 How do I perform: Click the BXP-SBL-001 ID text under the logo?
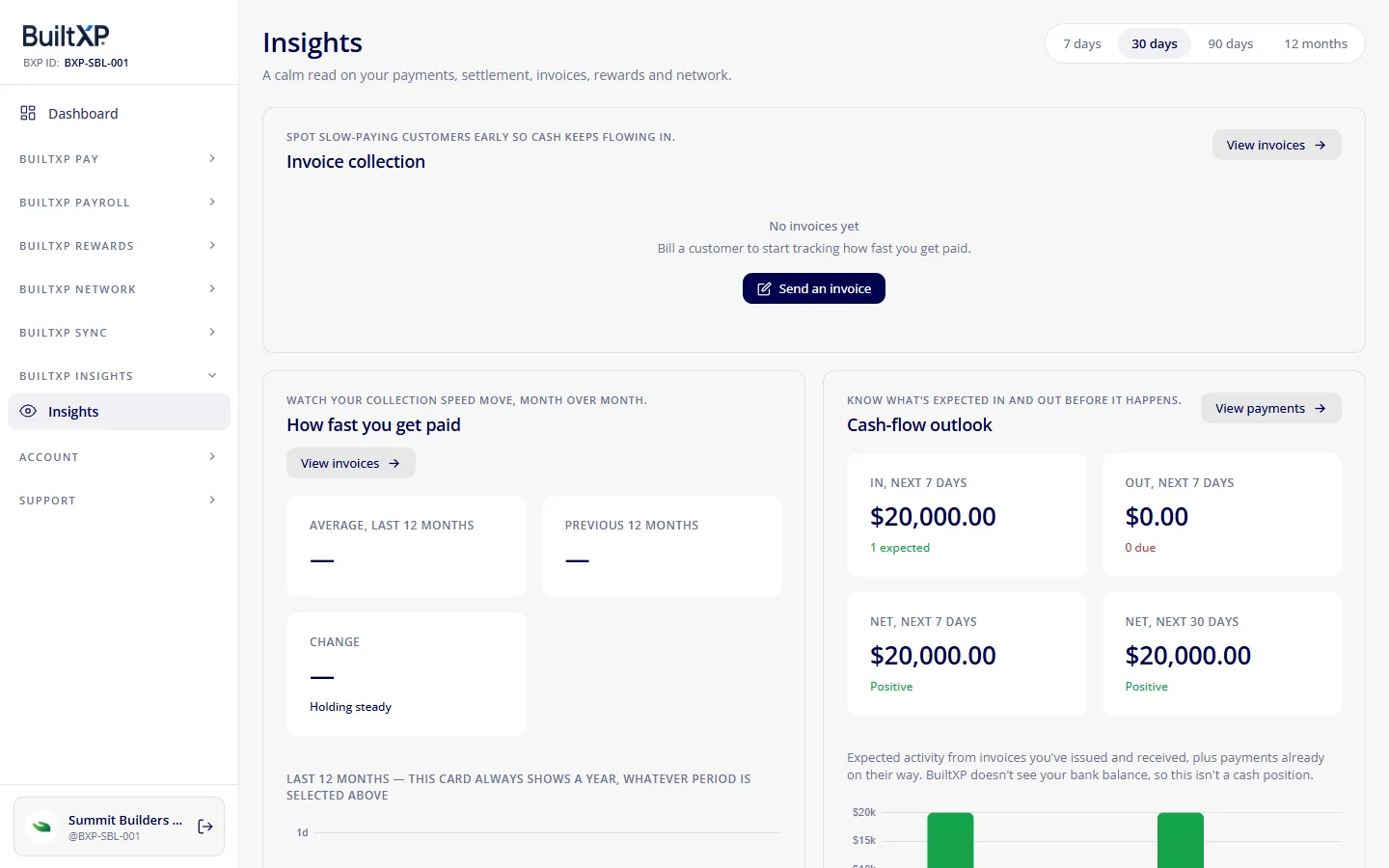pos(96,63)
